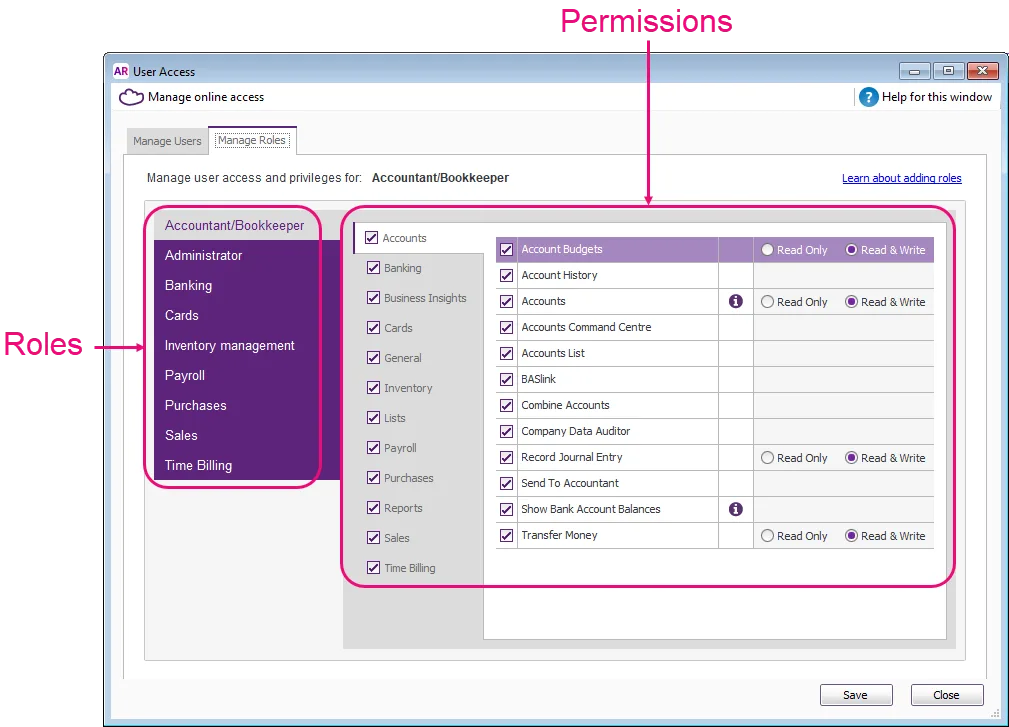Click info icon beside Show Bank Account Balances
Screen dimensions: 1009x727
[x=736, y=509]
